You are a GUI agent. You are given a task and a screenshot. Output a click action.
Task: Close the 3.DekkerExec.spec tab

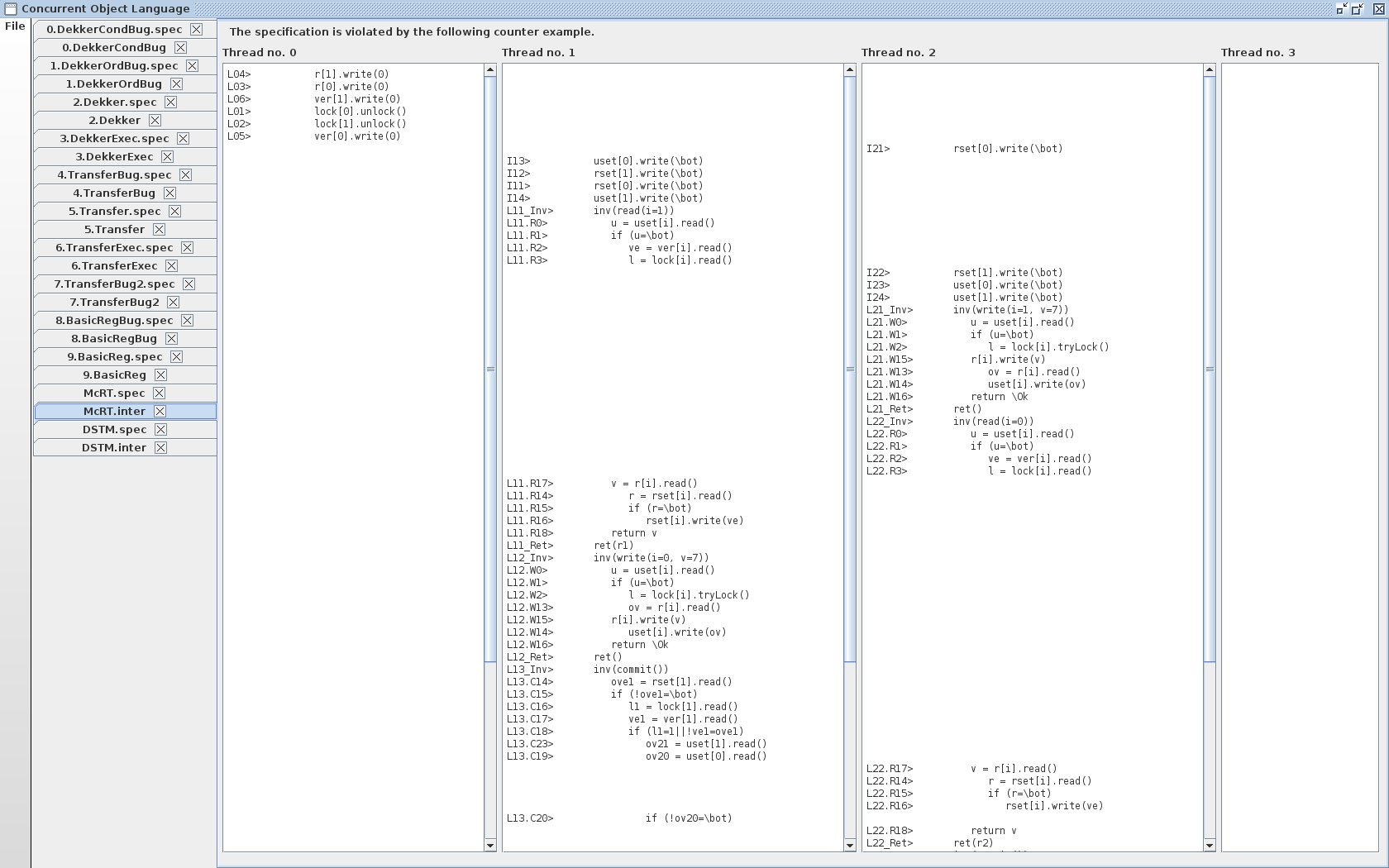point(183,138)
